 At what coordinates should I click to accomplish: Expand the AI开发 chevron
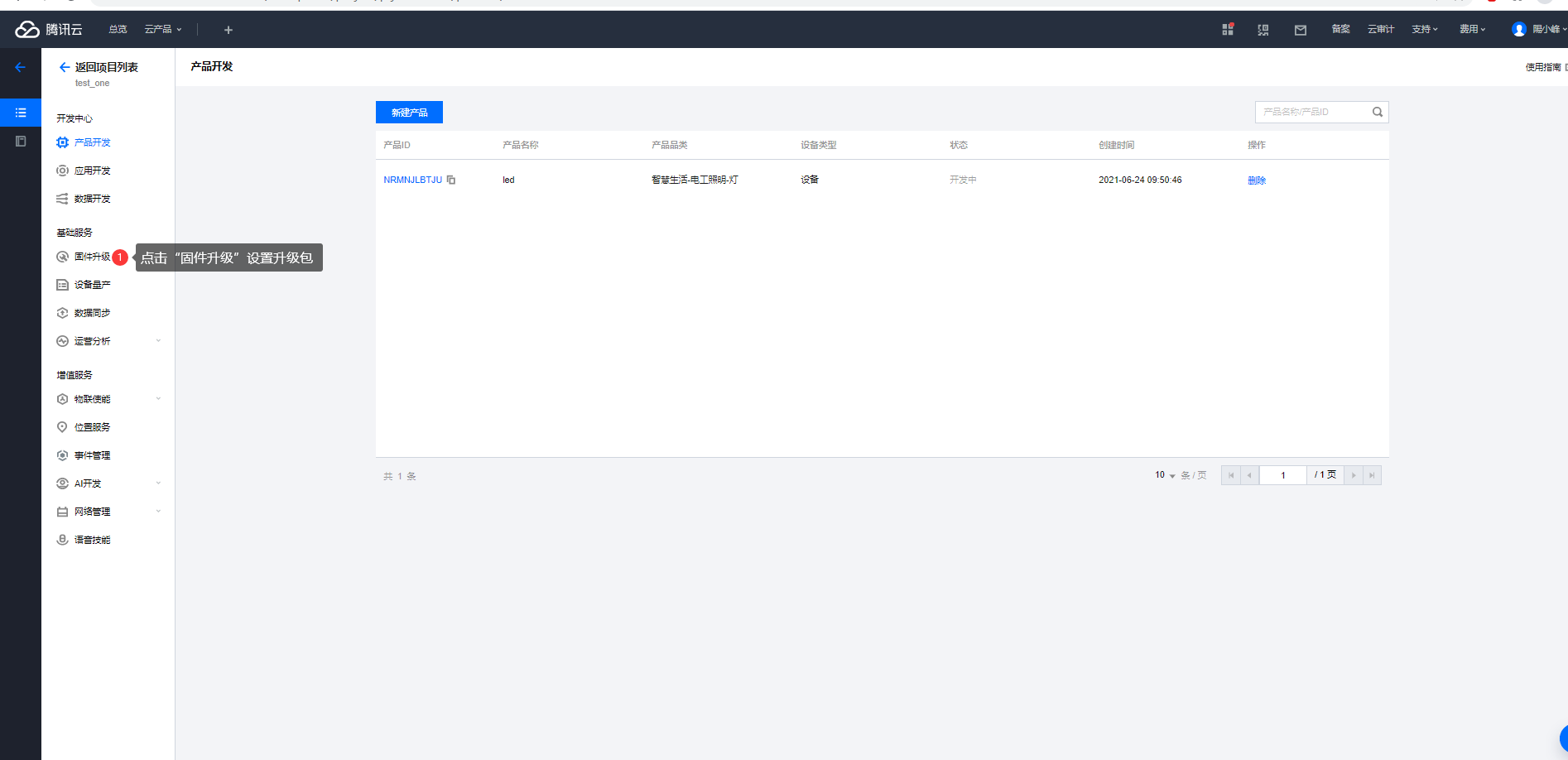(158, 483)
